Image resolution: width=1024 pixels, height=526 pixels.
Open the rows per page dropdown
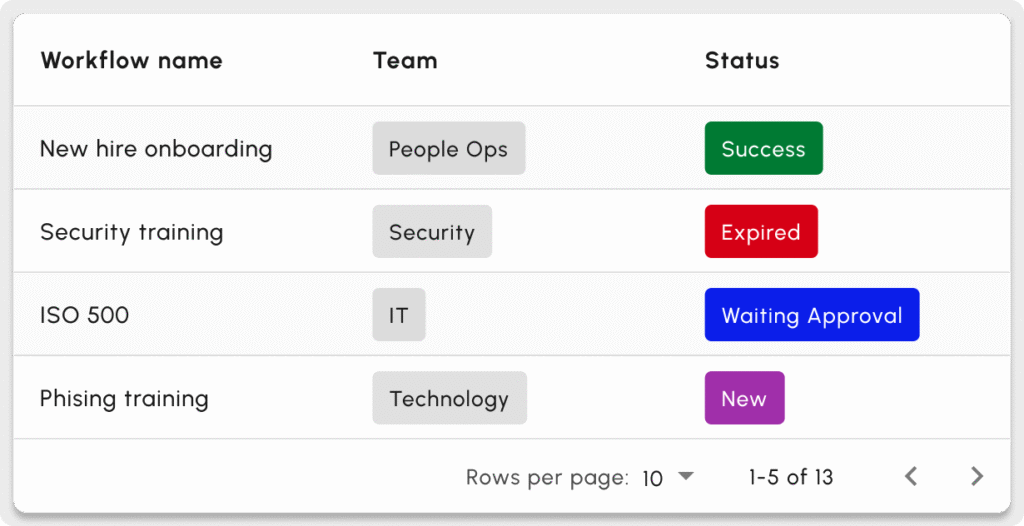tap(685, 477)
